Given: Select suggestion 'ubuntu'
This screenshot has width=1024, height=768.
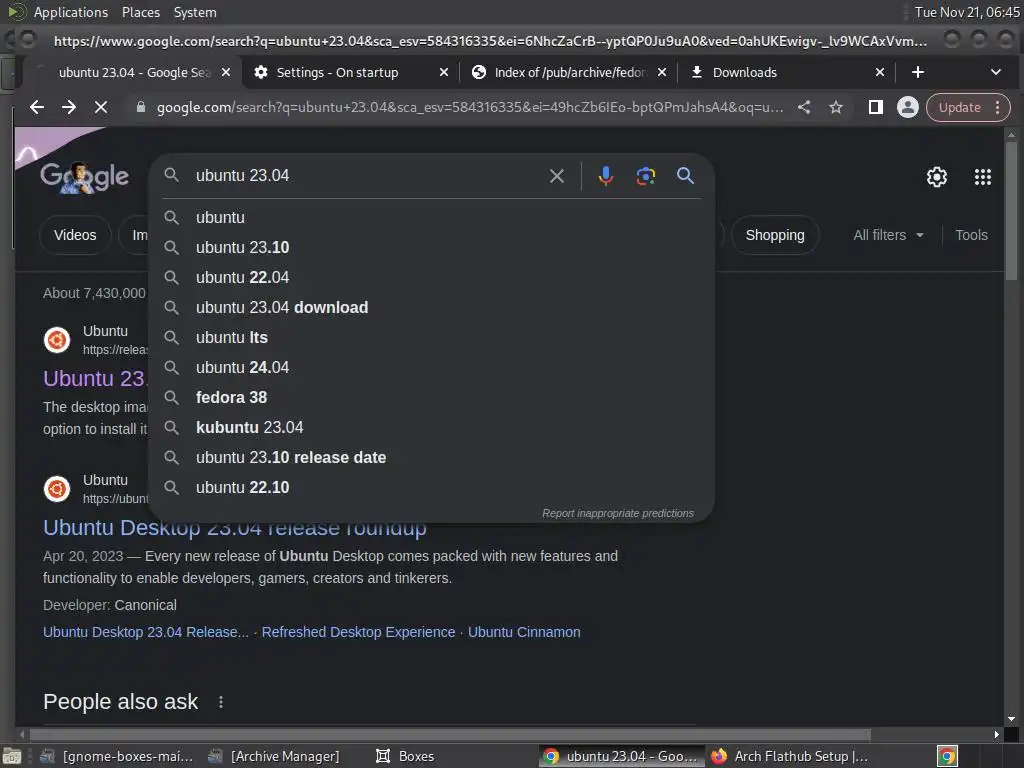Looking at the screenshot, I should pyautogui.click(x=431, y=217).
